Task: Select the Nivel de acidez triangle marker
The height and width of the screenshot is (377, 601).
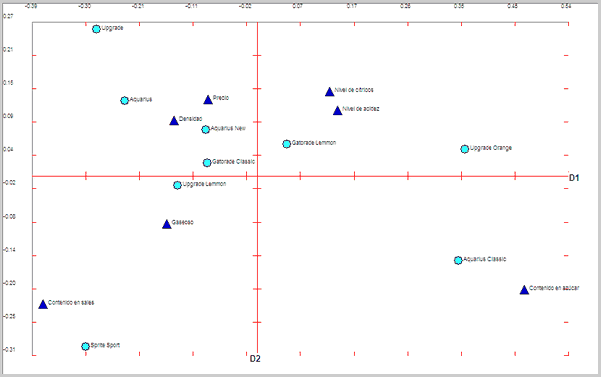Action: (x=338, y=111)
